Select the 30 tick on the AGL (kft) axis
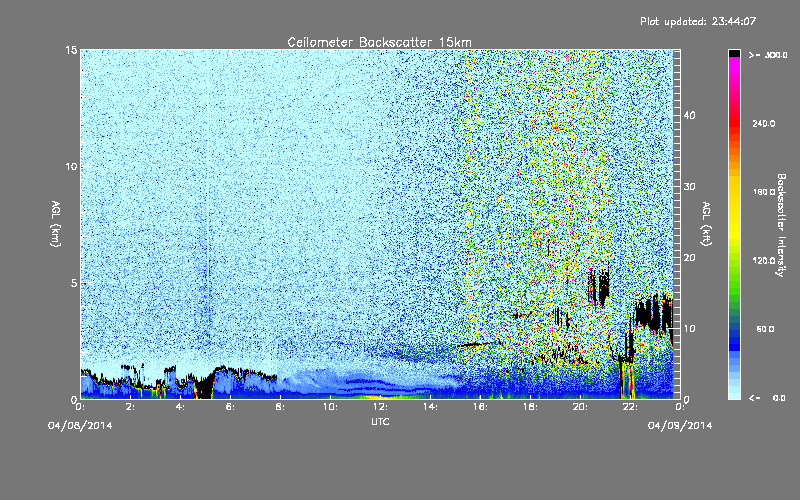800x500 pixels. 689,187
